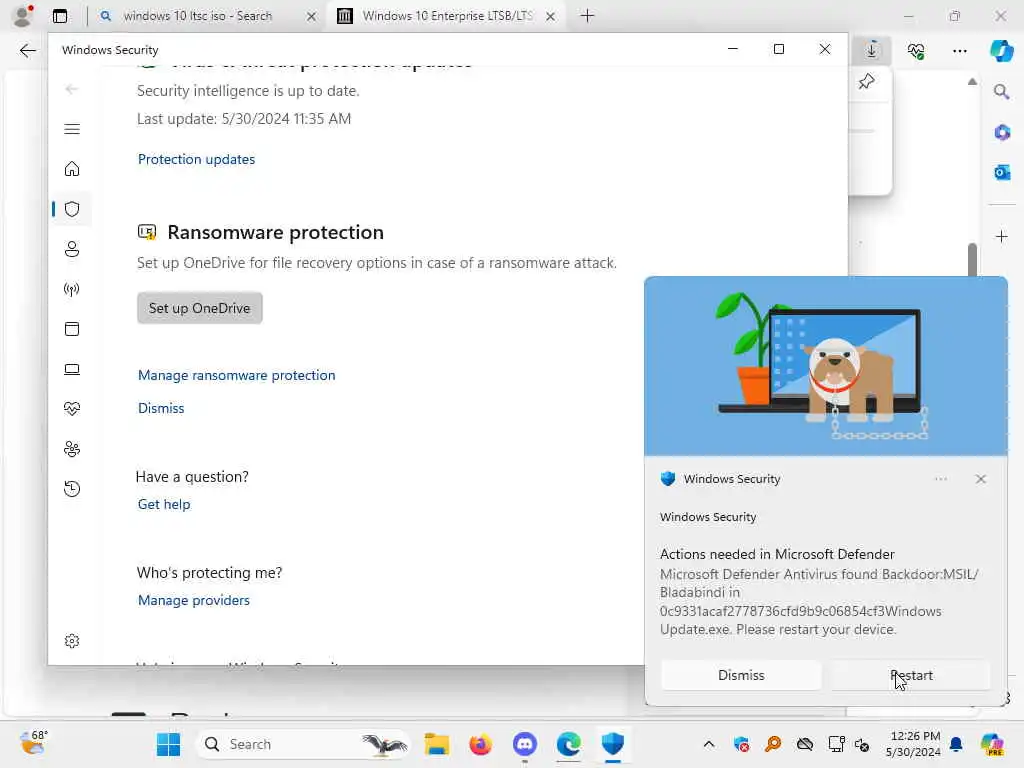Screen dimensions: 1024x768
Task: Click the Edge sidebar search icon
Action: [1002, 91]
